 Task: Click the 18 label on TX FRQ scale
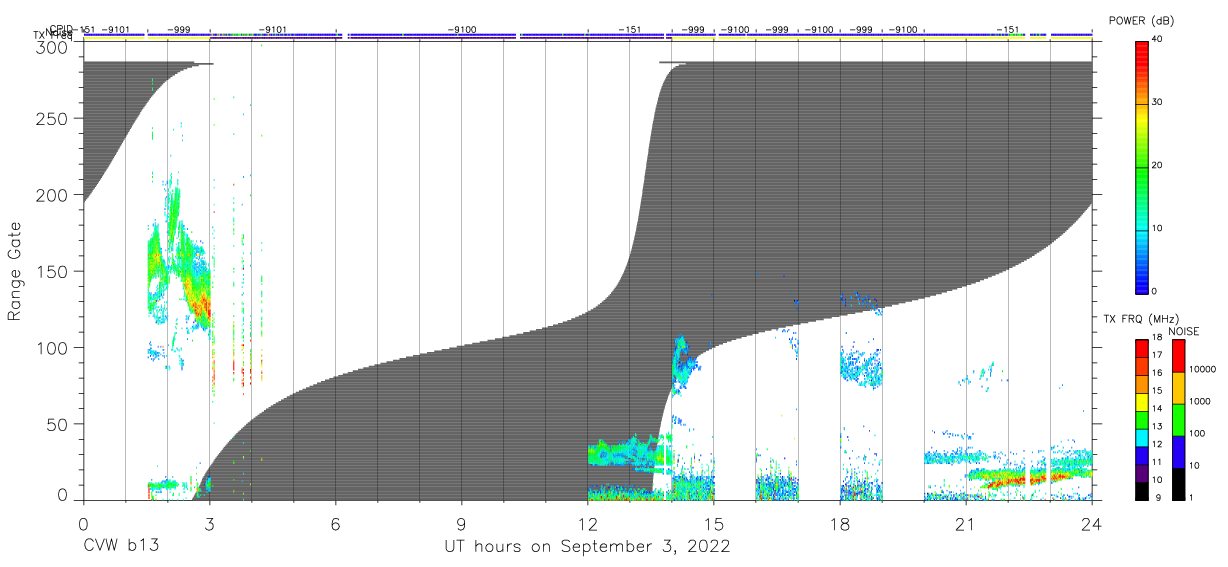[1157, 339]
